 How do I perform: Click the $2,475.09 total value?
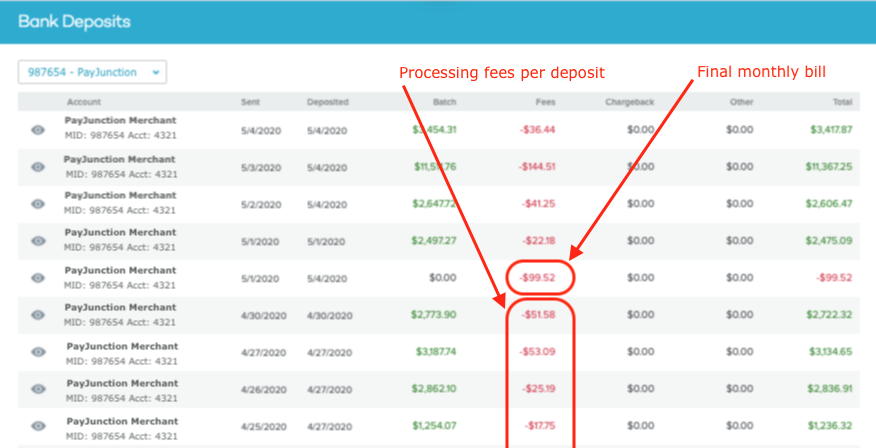tap(829, 241)
